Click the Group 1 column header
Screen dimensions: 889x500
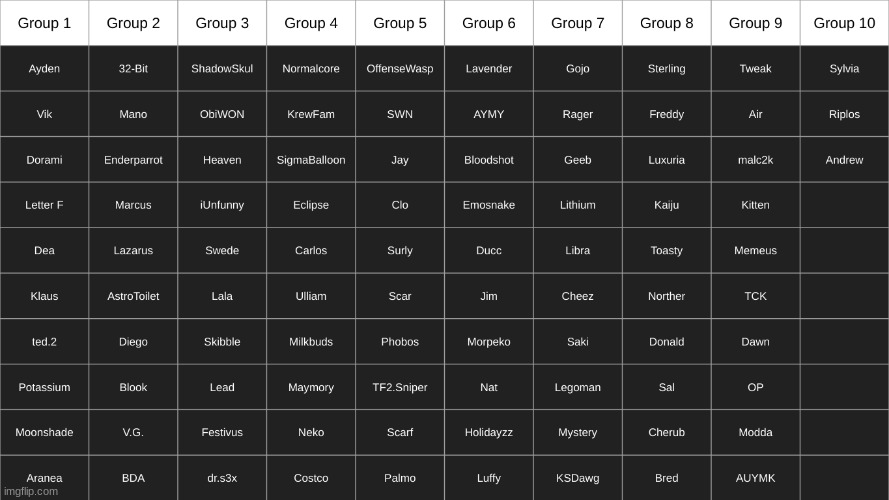44,23
